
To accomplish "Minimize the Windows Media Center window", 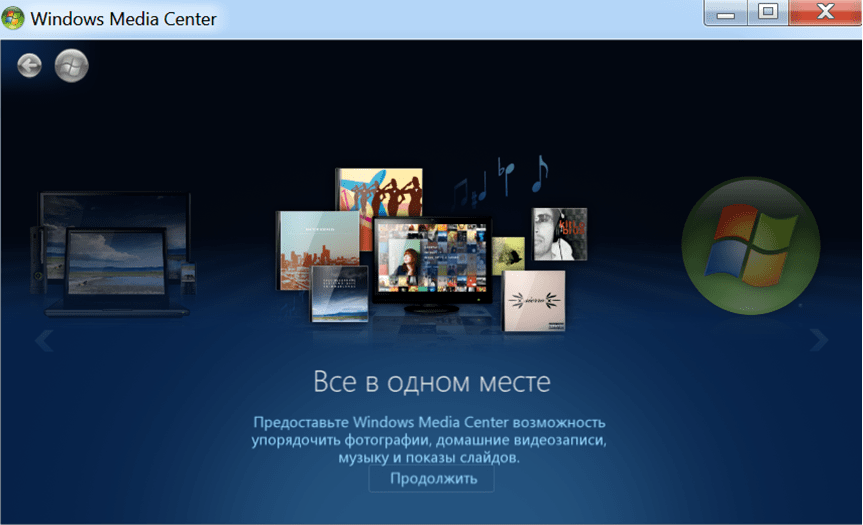I will coord(726,14).
